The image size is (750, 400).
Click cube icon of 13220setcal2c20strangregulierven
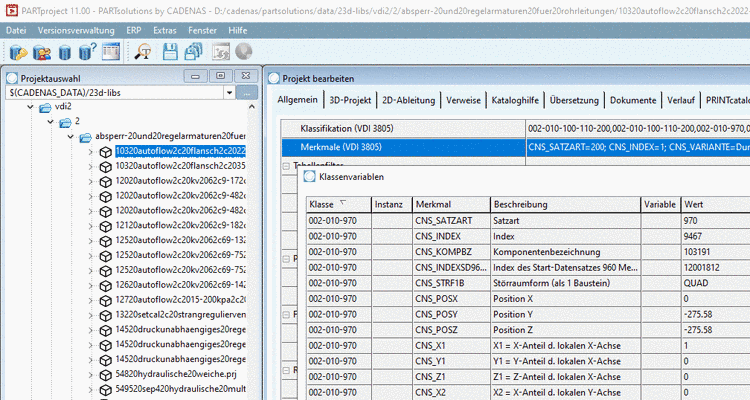pyautogui.click(x=105, y=315)
